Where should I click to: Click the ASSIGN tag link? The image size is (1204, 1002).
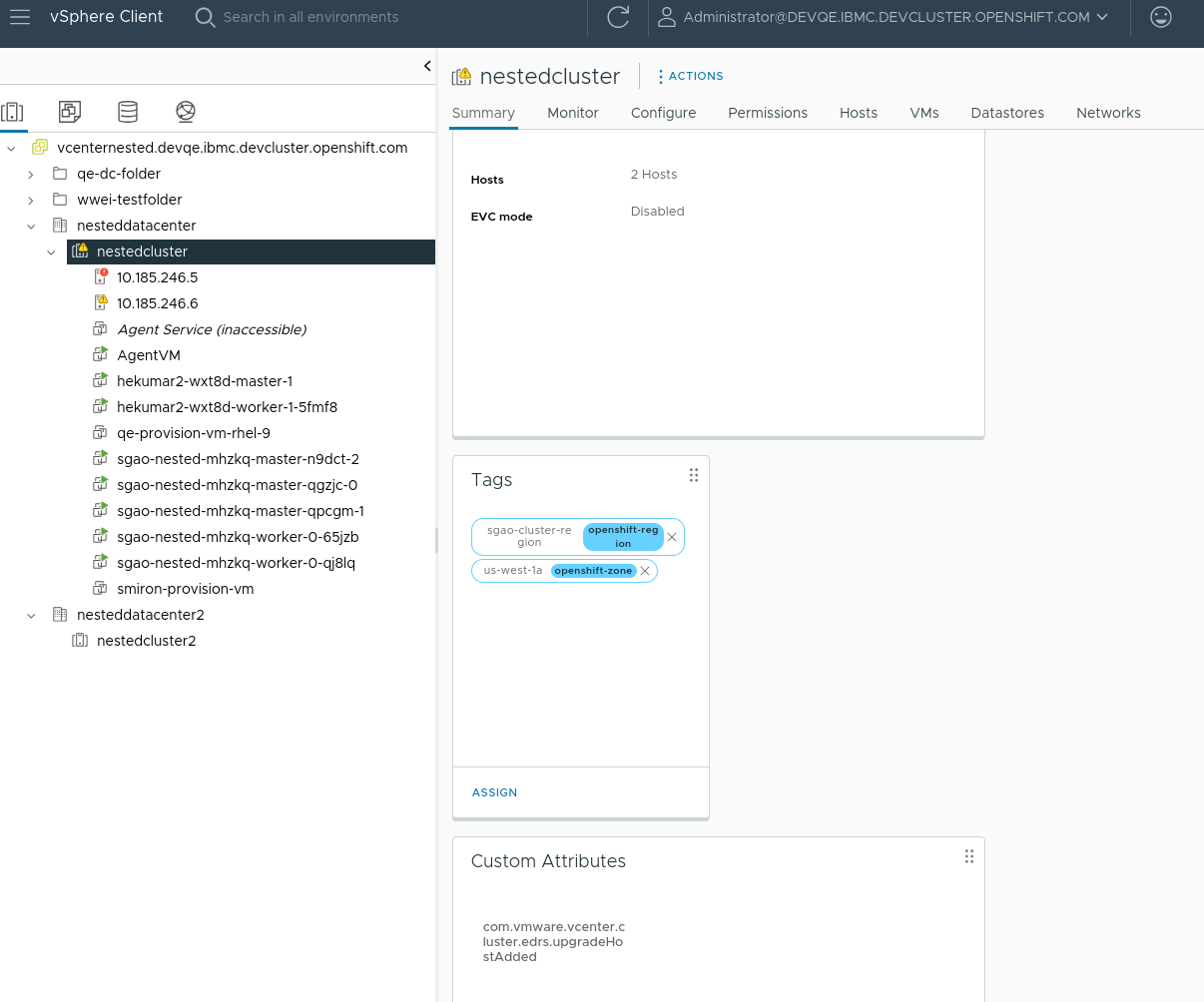pyautogui.click(x=494, y=792)
